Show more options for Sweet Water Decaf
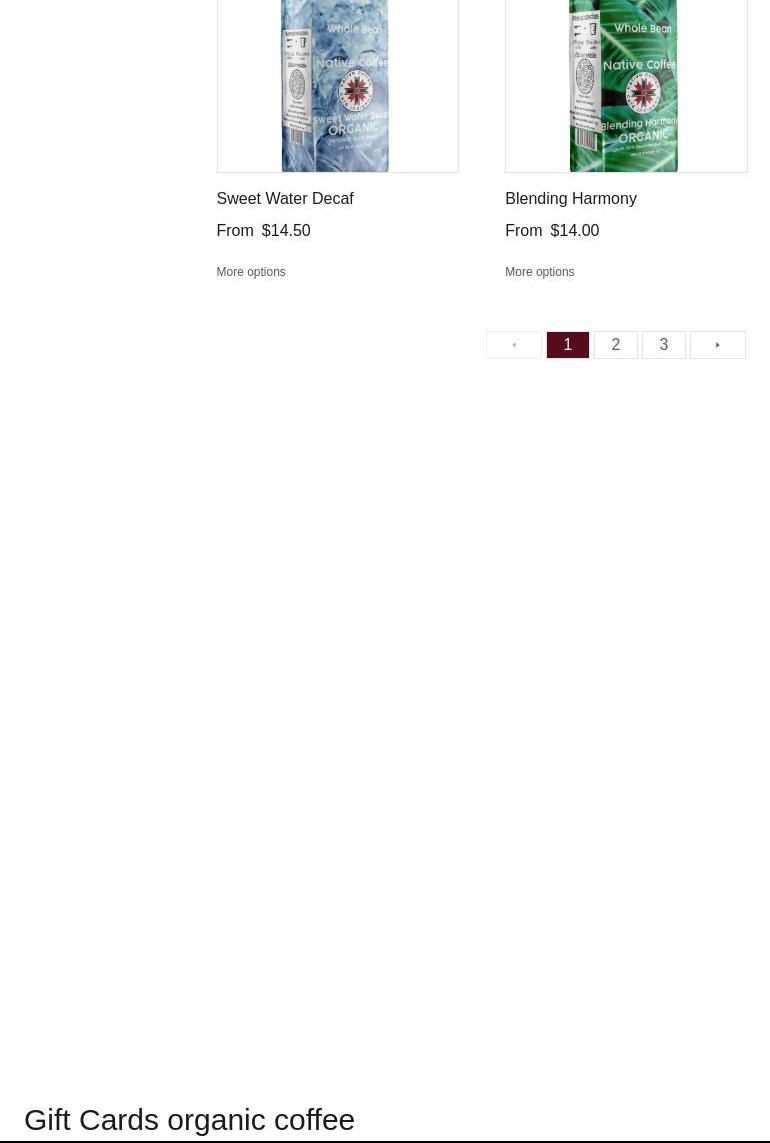Viewport: 770px width, 1143px height. coord(251,272)
